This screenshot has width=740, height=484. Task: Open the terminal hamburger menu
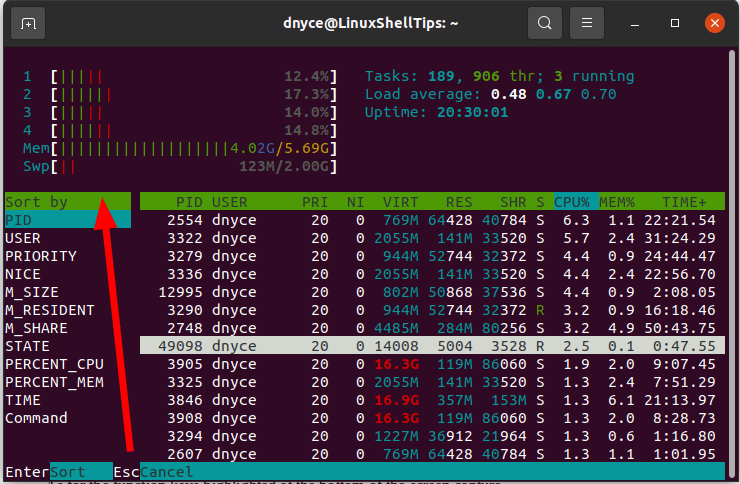(x=587, y=23)
